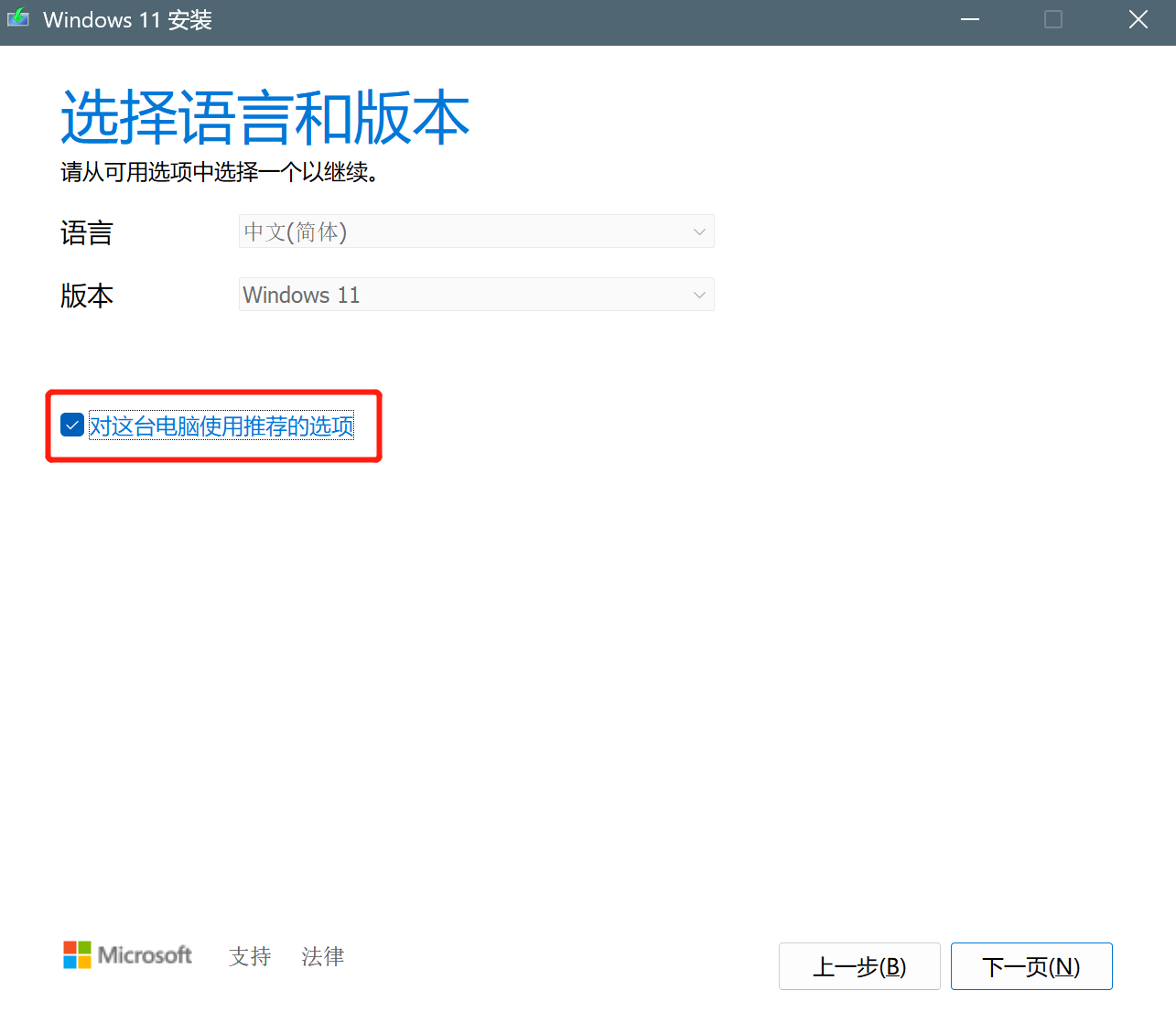Maximize the Windows 11 安装 window

click(x=1052, y=19)
